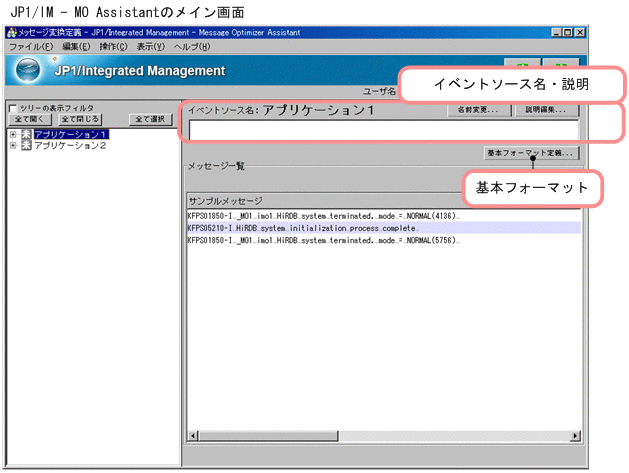The image size is (629, 473).
Task: Click the 全て選択 button
Action: point(150,119)
